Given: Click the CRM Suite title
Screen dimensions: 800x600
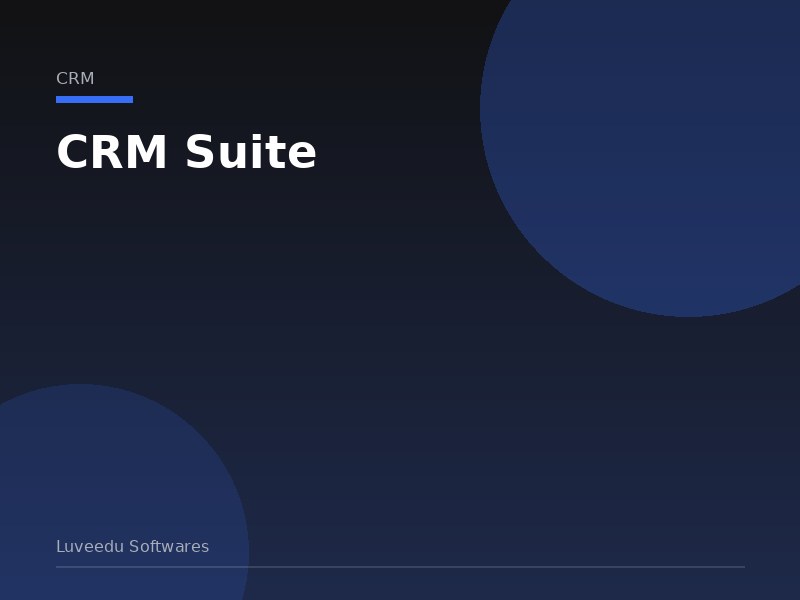Looking at the screenshot, I should 186,152.
